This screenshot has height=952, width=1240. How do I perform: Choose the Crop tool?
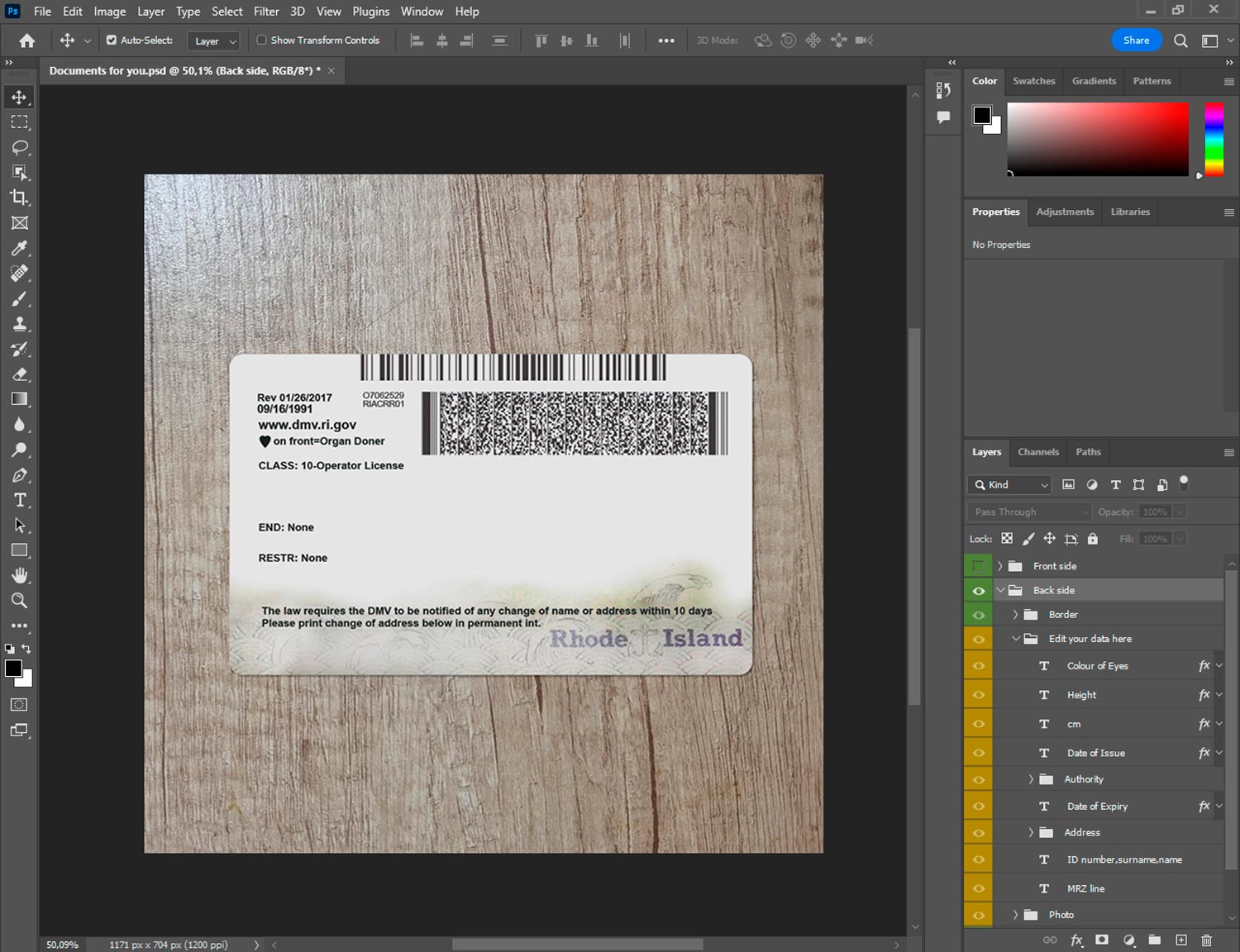coord(19,198)
